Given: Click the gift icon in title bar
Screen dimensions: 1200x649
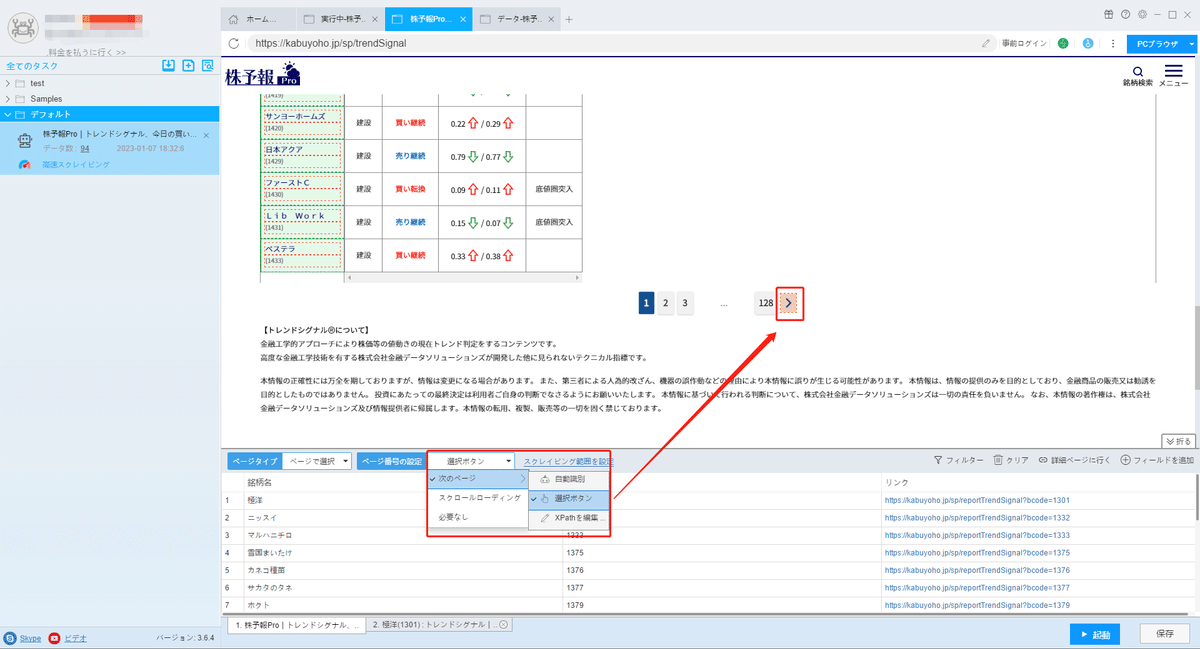Looking at the screenshot, I should point(1108,15).
